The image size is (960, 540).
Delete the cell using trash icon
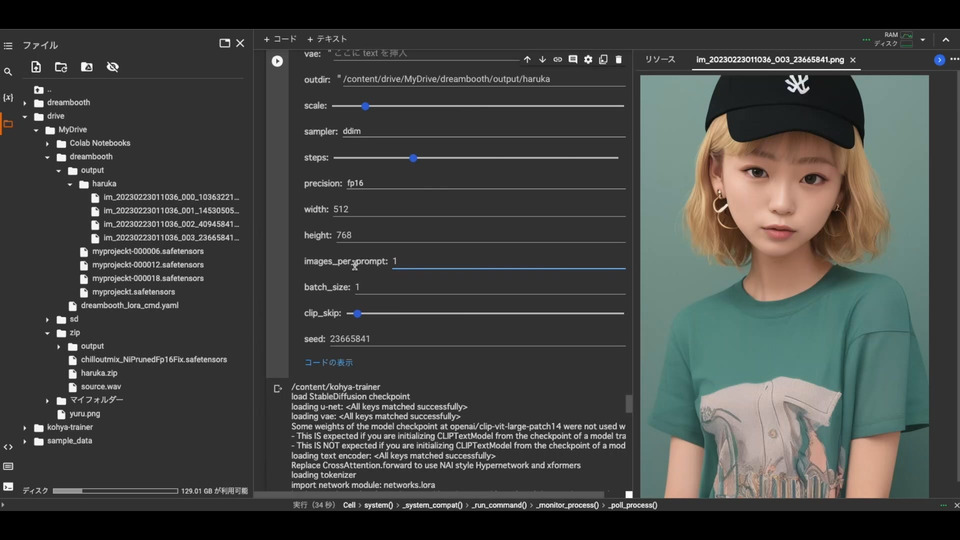[618, 60]
